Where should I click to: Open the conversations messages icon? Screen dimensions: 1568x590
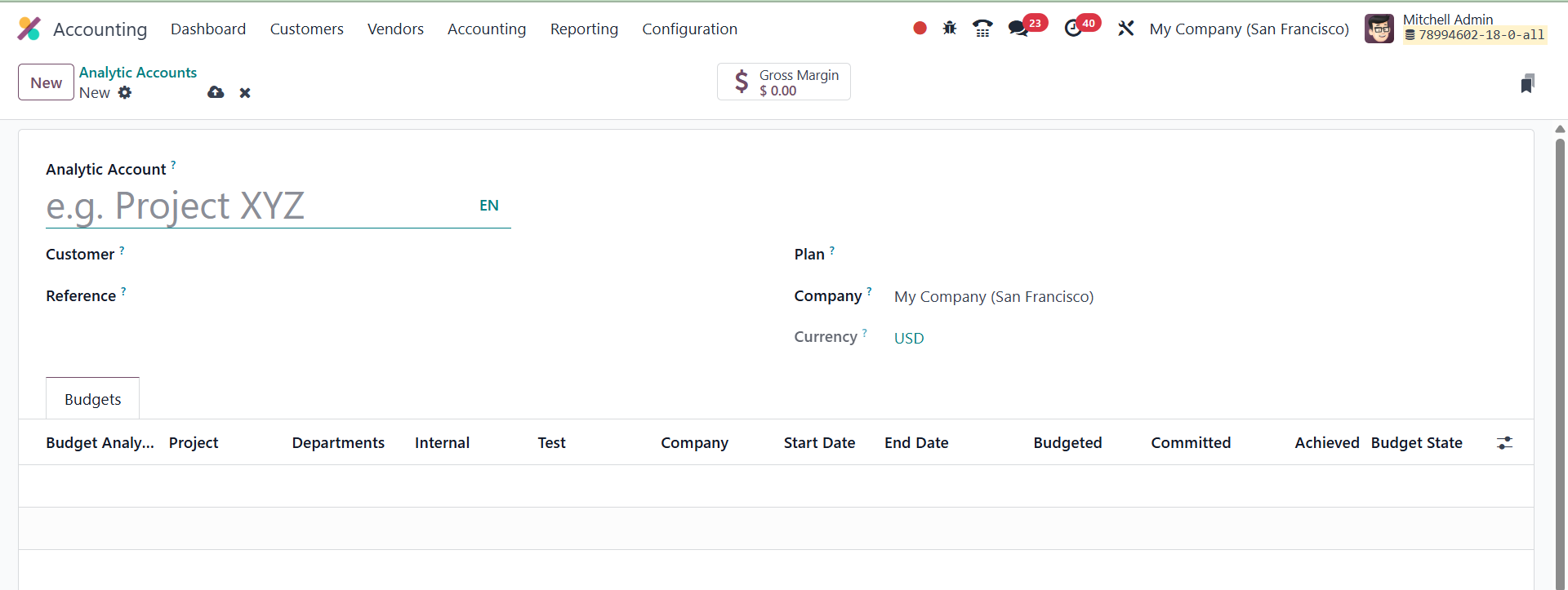point(1018,29)
